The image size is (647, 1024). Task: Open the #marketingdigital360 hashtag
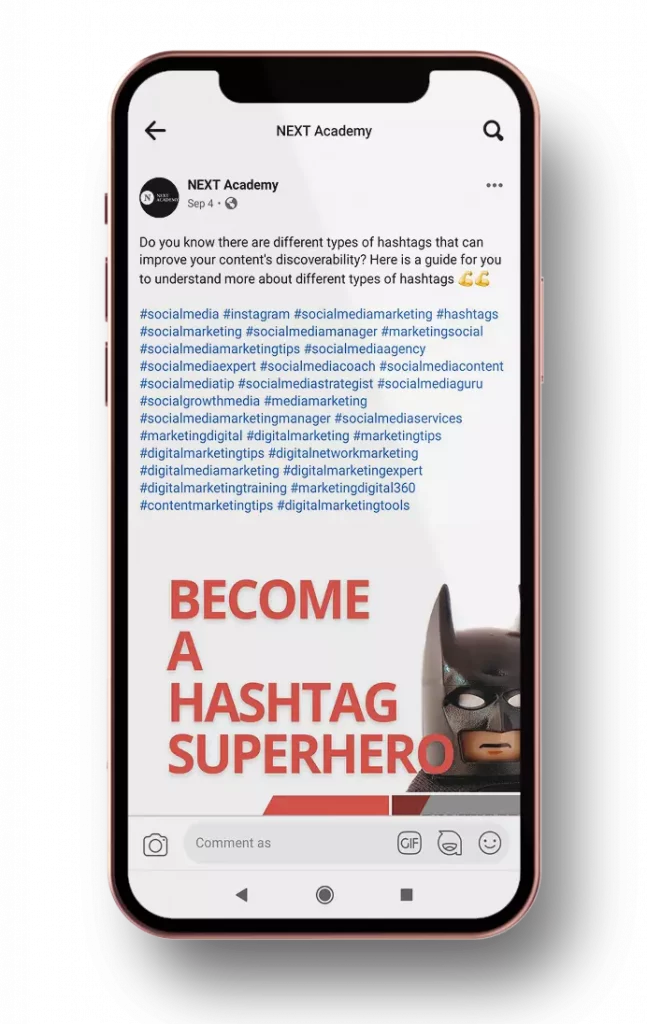point(353,488)
